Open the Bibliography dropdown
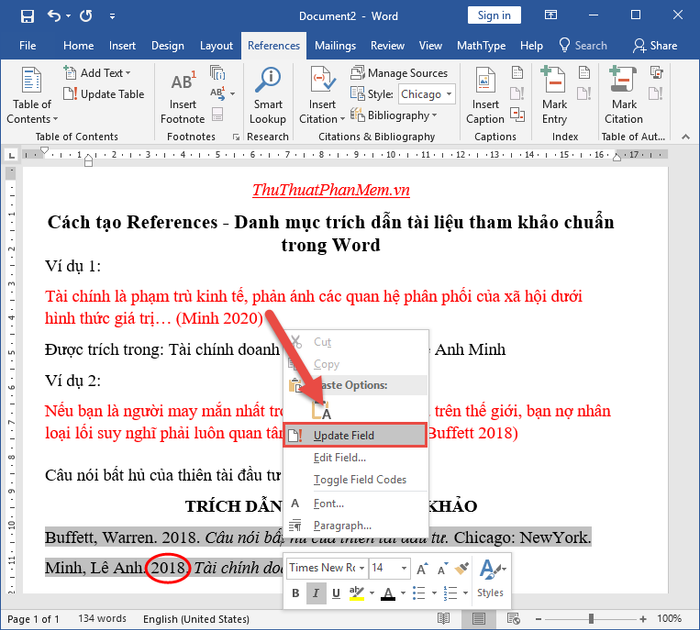This screenshot has width=700, height=630. click(394, 116)
